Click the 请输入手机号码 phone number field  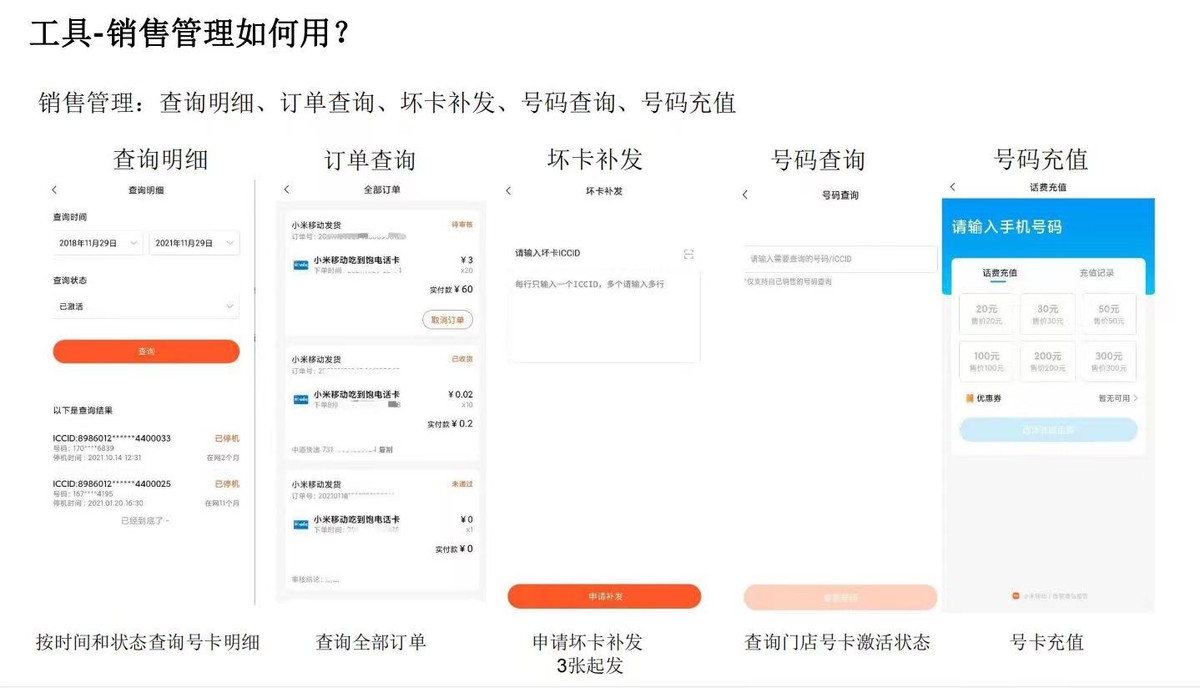pyautogui.click(x=1007, y=227)
